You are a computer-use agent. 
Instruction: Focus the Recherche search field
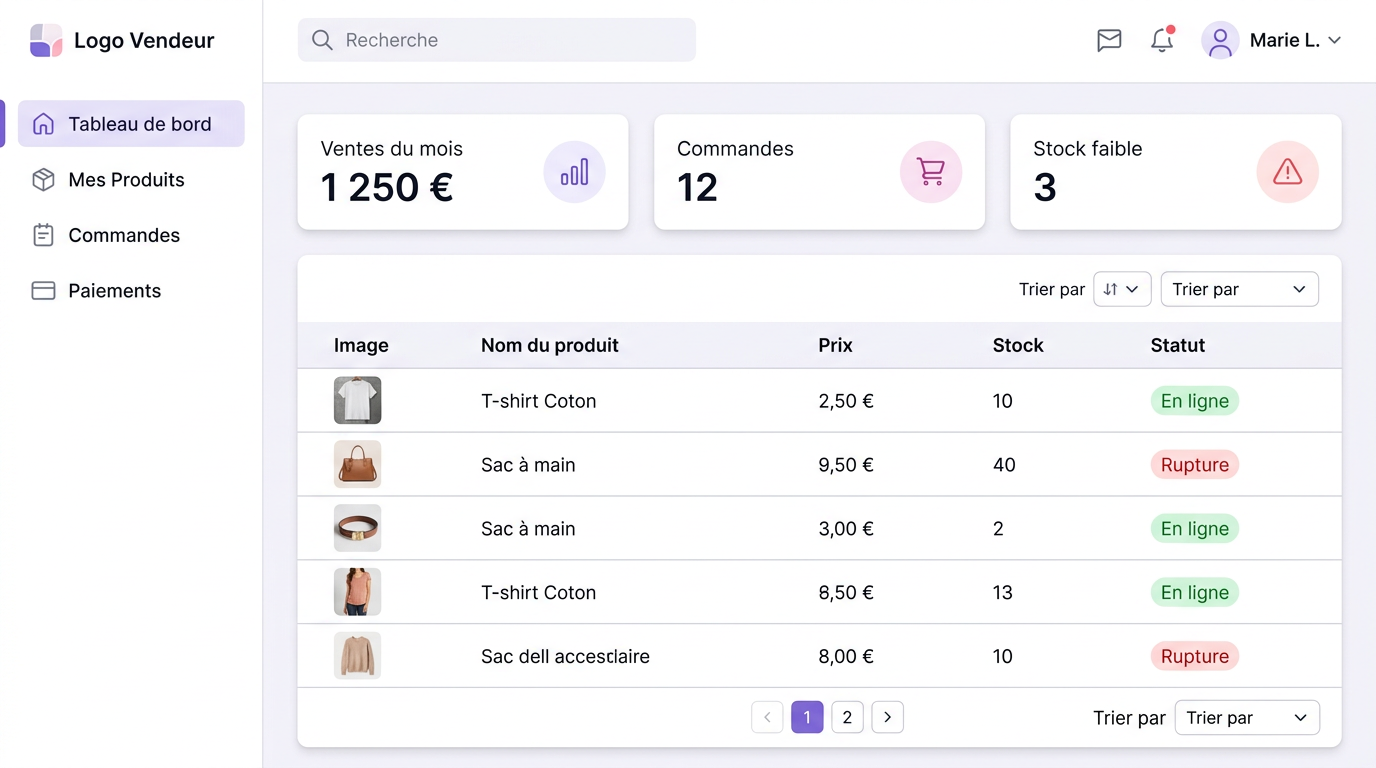pos(497,40)
